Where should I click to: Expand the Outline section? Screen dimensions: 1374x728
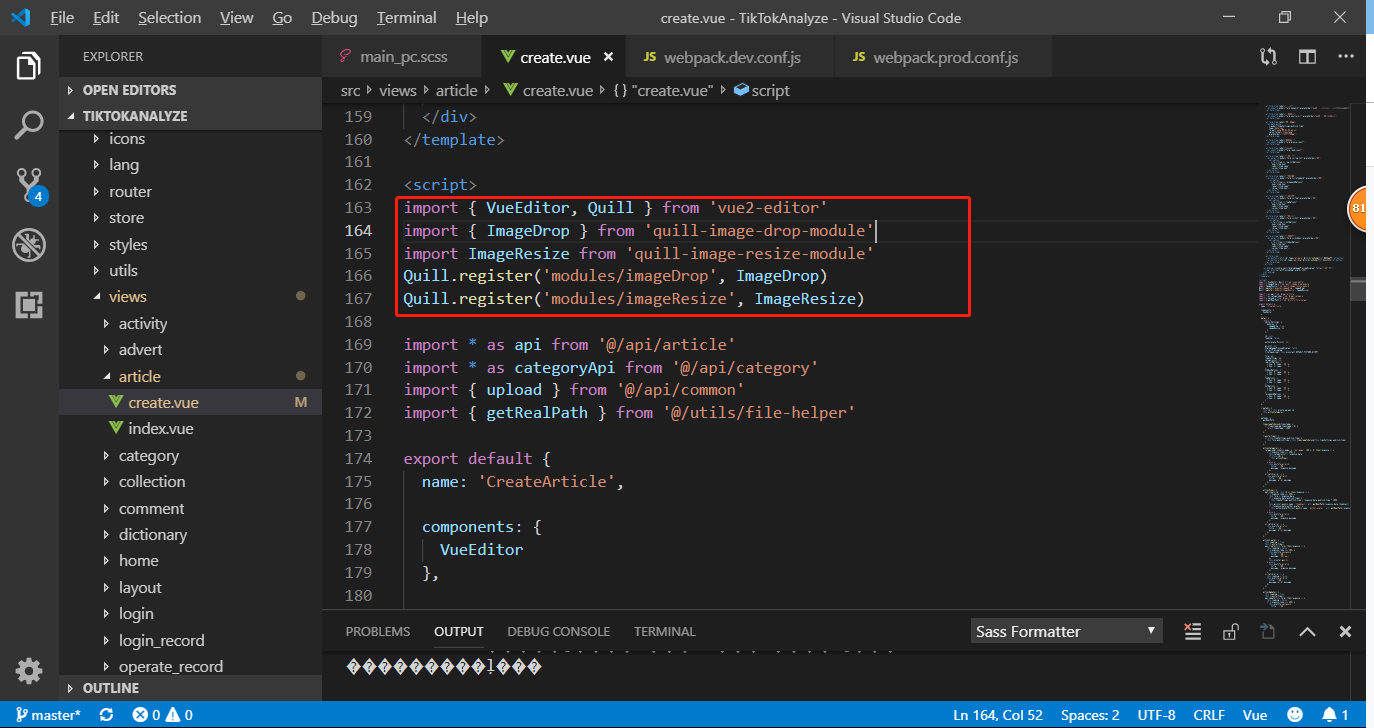[x=190, y=688]
